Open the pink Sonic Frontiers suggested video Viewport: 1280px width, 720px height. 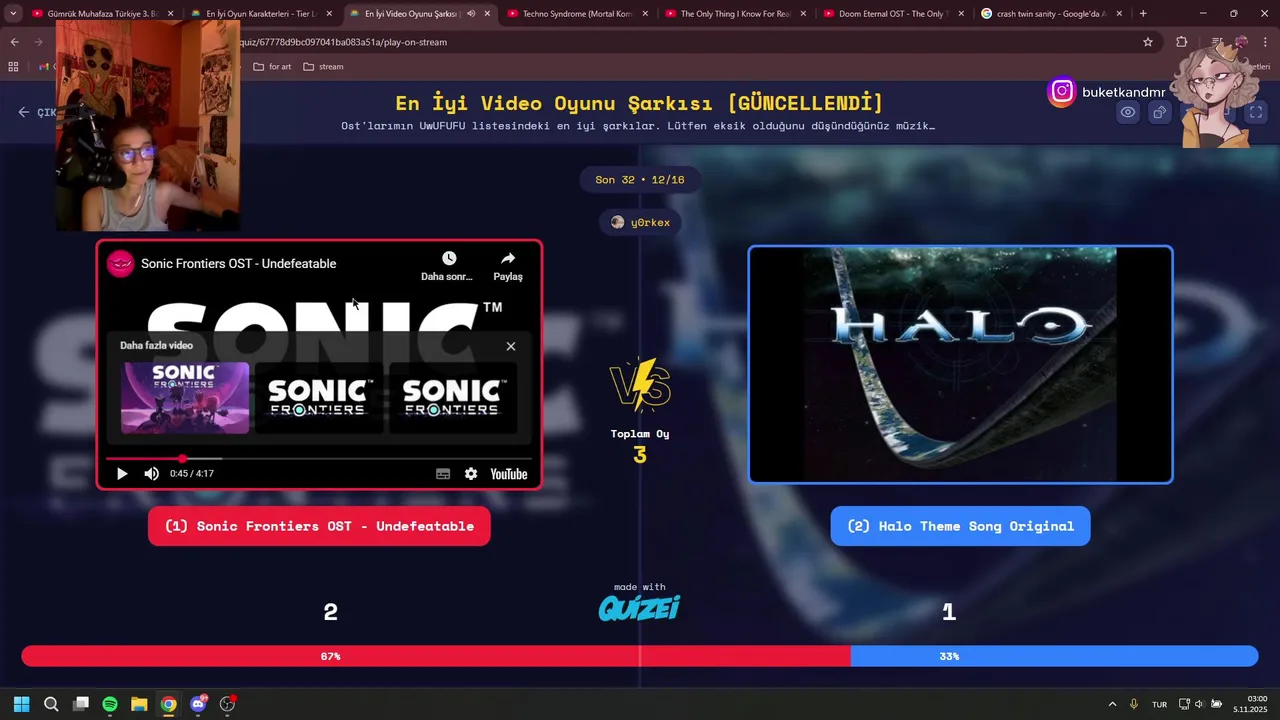coord(185,398)
